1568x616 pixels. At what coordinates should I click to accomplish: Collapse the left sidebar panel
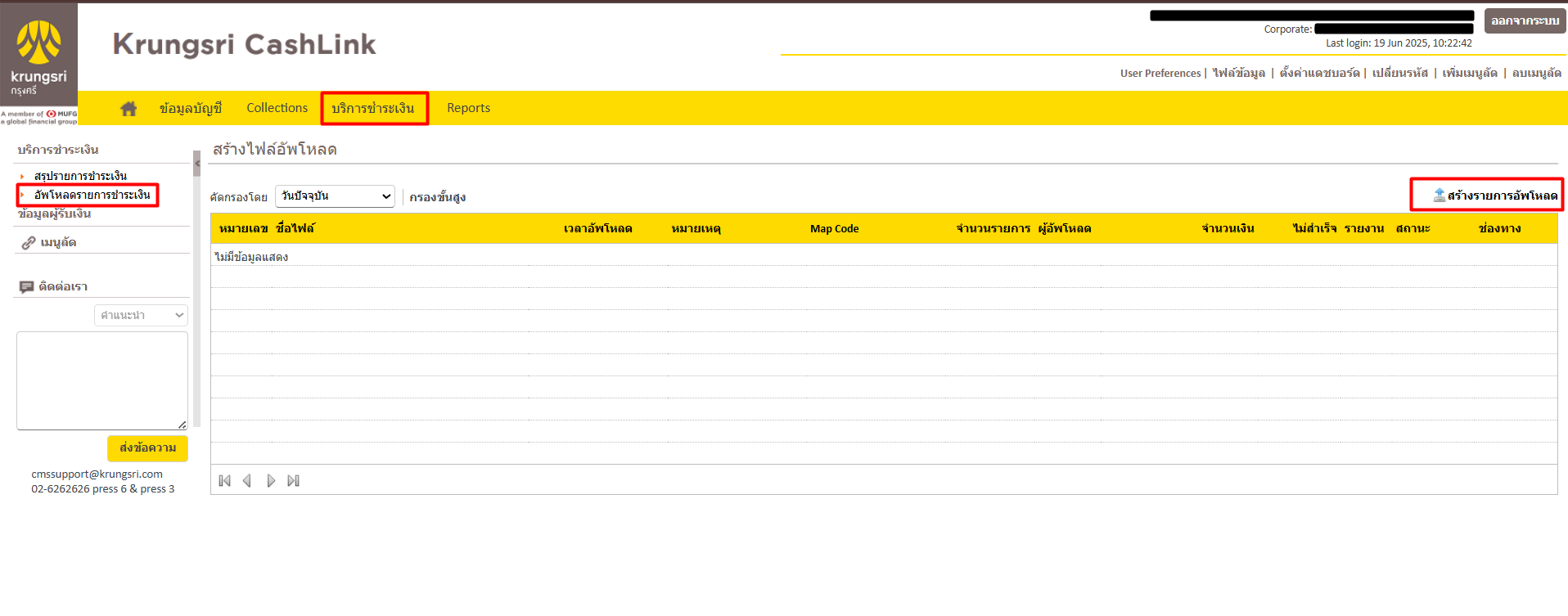click(x=196, y=164)
